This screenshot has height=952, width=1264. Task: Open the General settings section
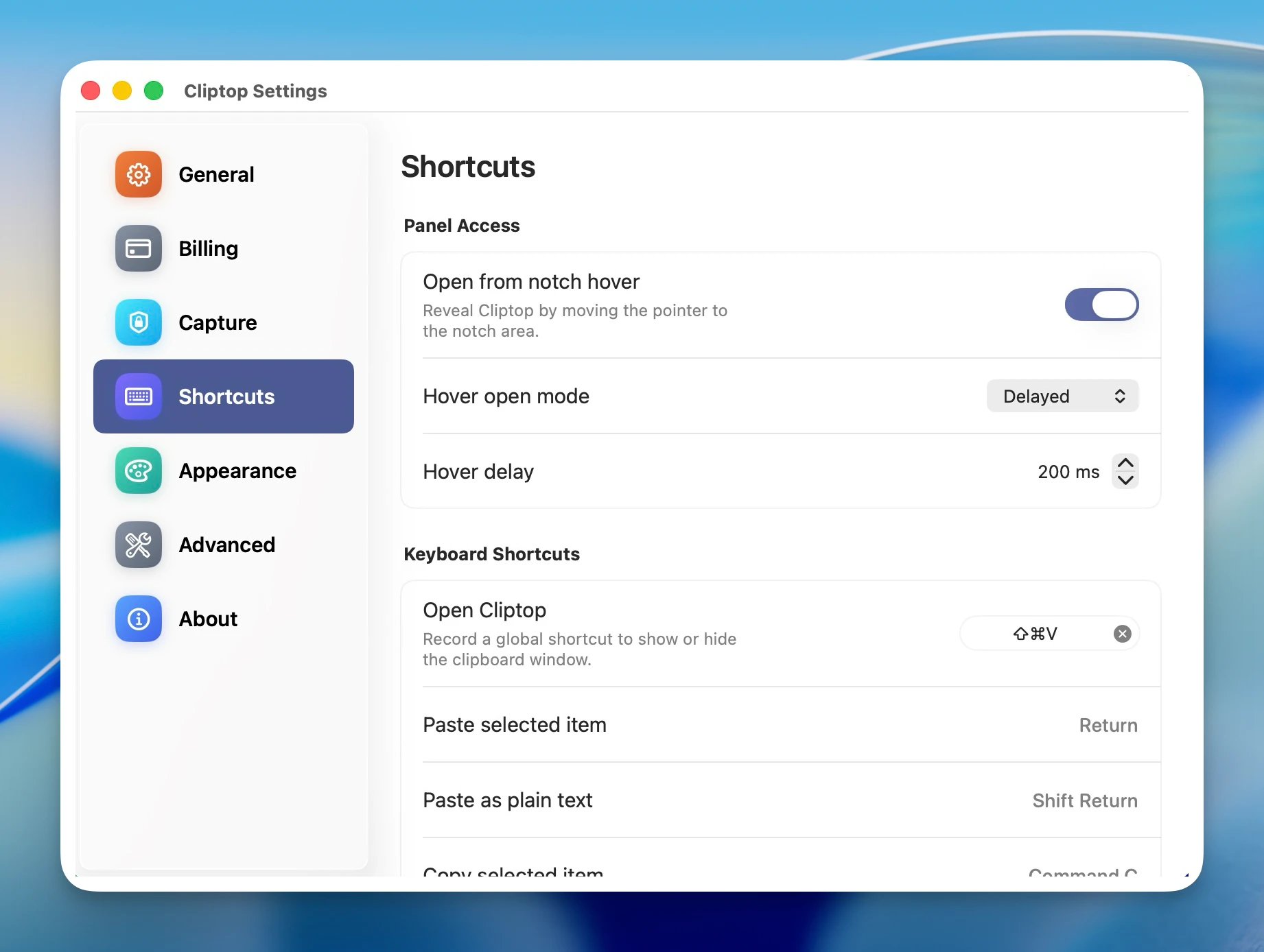coord(224,174)
